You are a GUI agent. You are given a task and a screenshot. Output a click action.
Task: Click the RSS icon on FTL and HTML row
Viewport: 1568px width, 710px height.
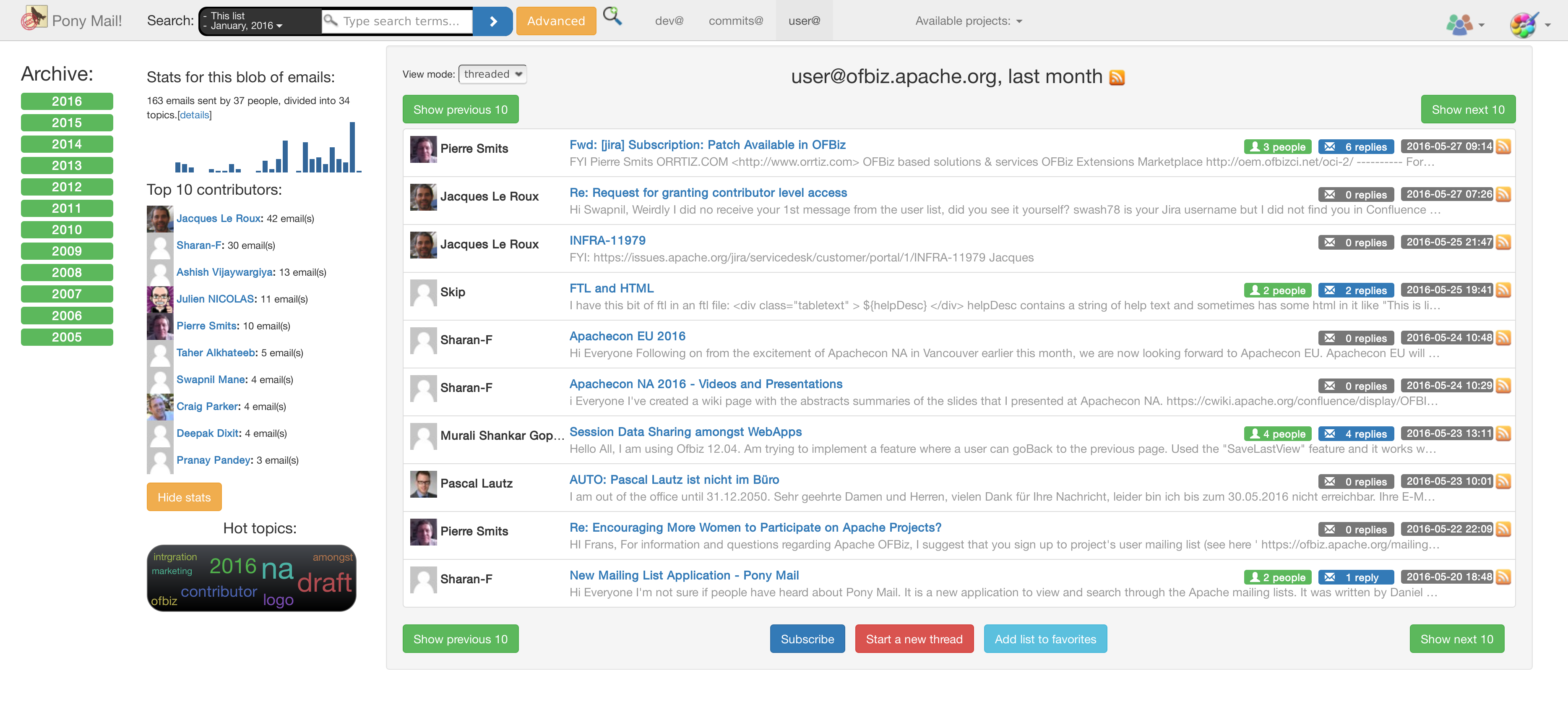(x=1503, y=290)
